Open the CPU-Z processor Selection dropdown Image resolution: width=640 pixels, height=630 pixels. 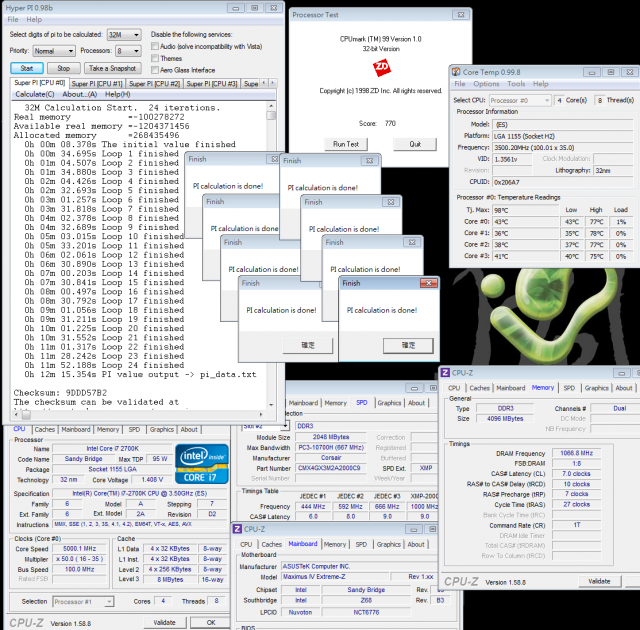[x=83, y=601]
